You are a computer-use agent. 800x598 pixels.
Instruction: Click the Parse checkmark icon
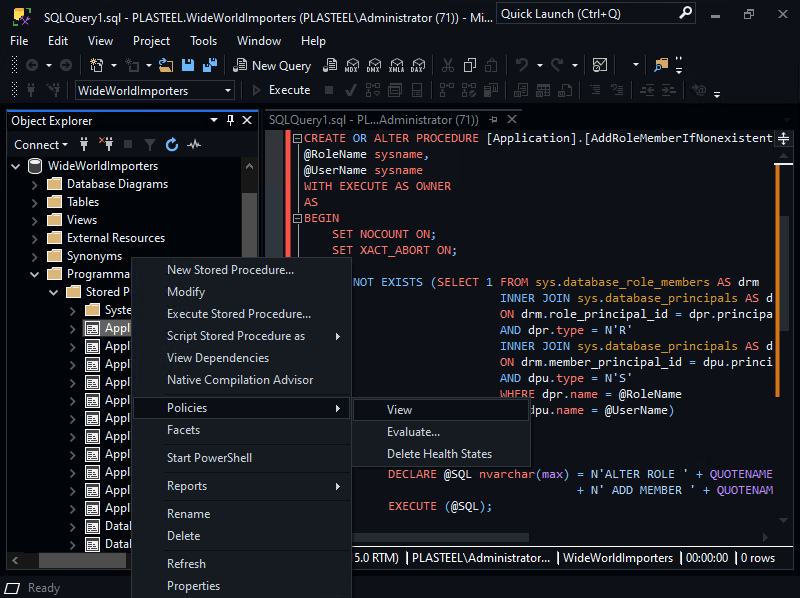pos(351,91)
